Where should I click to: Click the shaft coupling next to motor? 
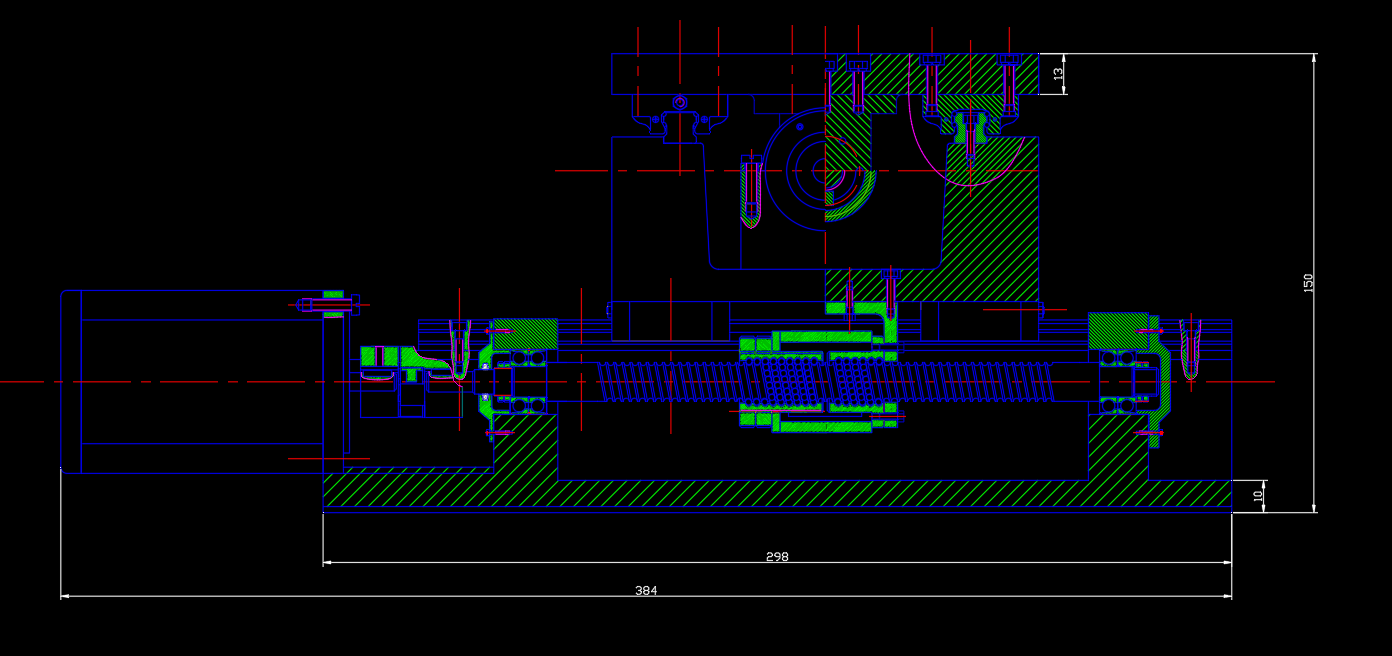[395, 380]
